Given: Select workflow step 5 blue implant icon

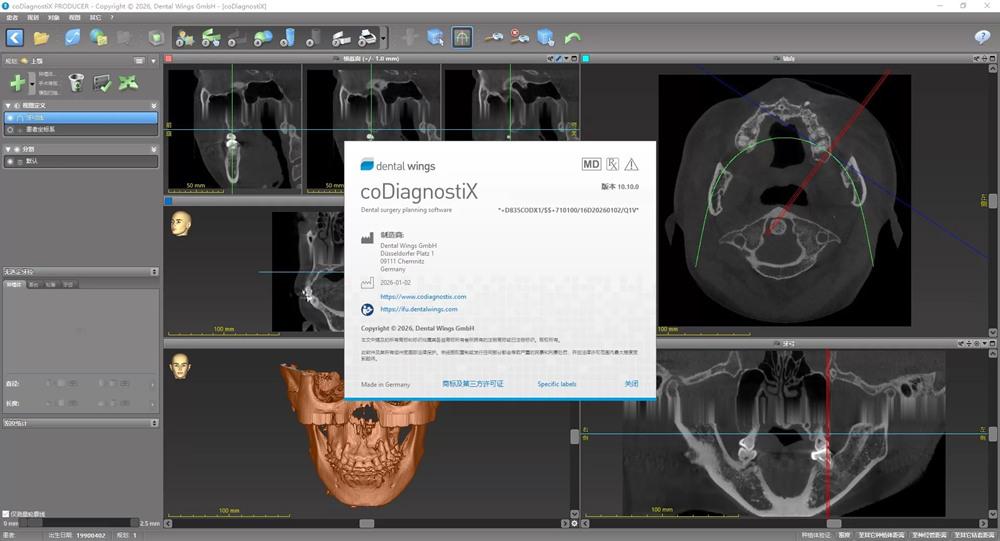Looking at the screenshot, I should point(288,38).
